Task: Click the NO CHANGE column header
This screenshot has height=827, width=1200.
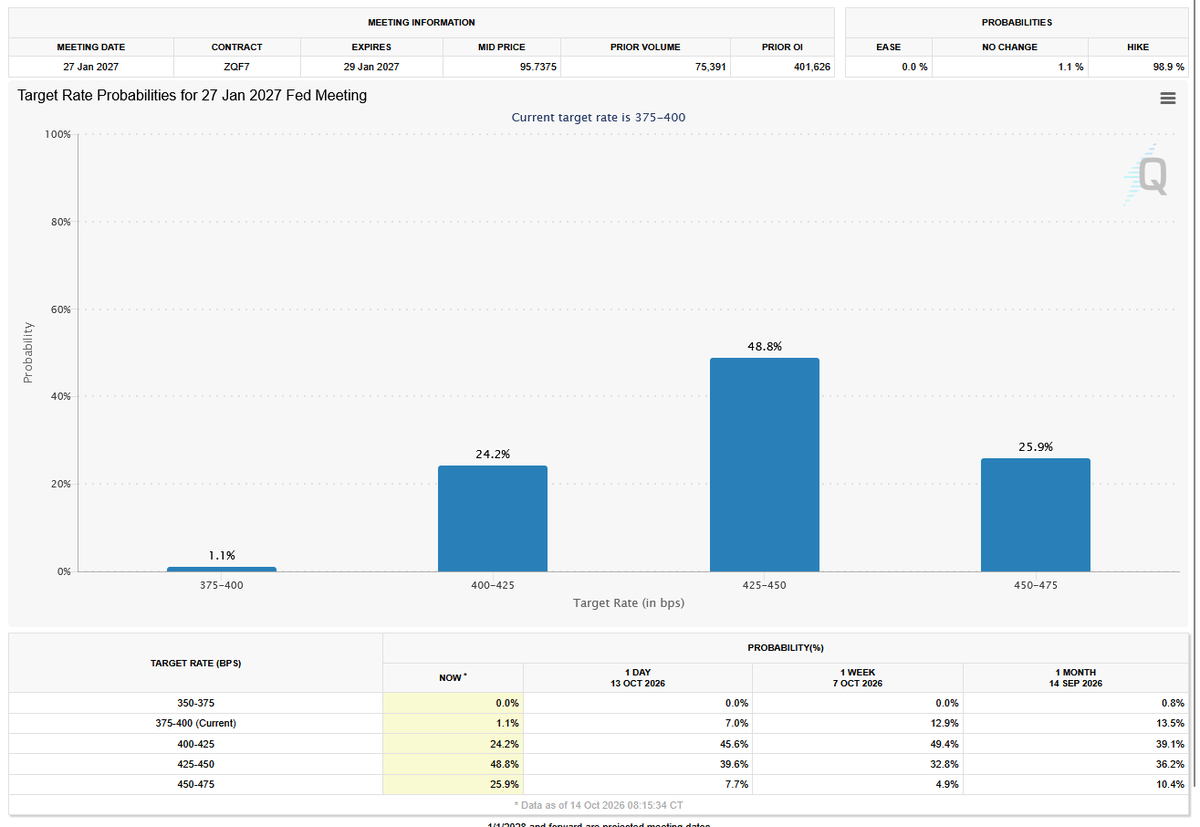Action: pyautogui.click(x=1010, y=47)
